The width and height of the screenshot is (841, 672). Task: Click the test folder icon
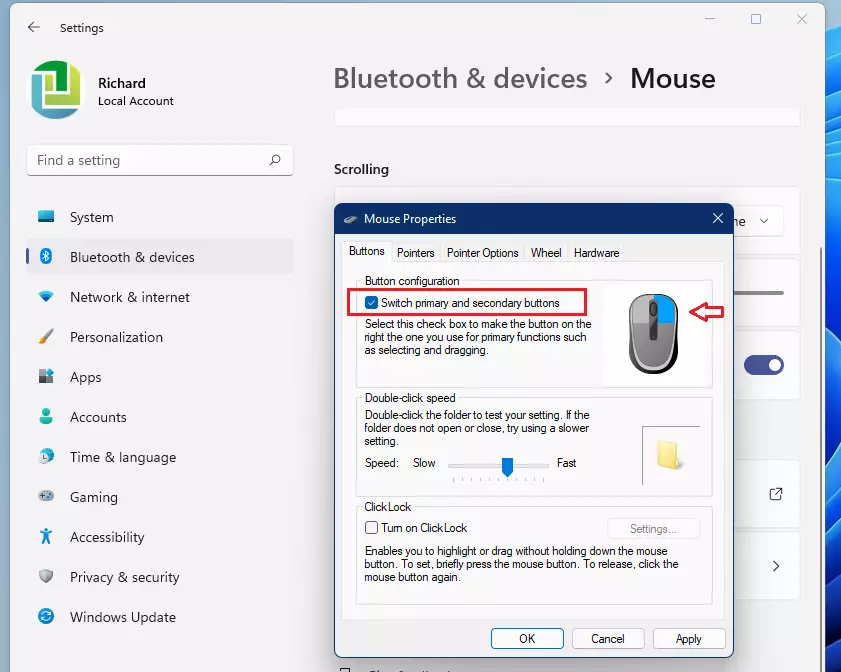669,455
